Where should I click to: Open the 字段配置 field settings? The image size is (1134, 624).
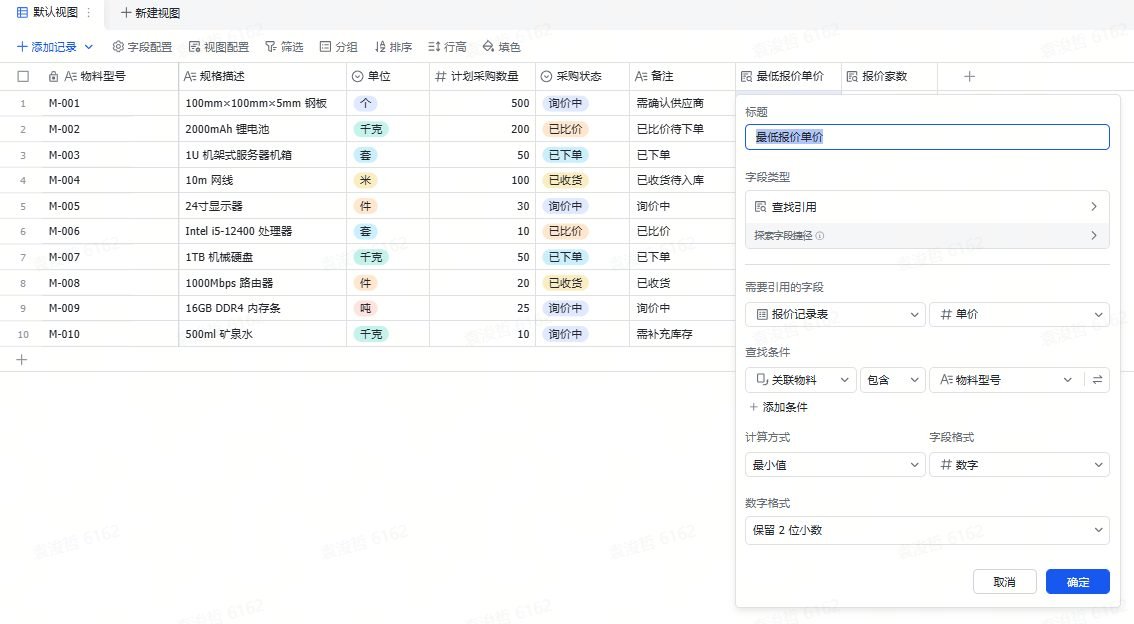(x=142, y=47)
